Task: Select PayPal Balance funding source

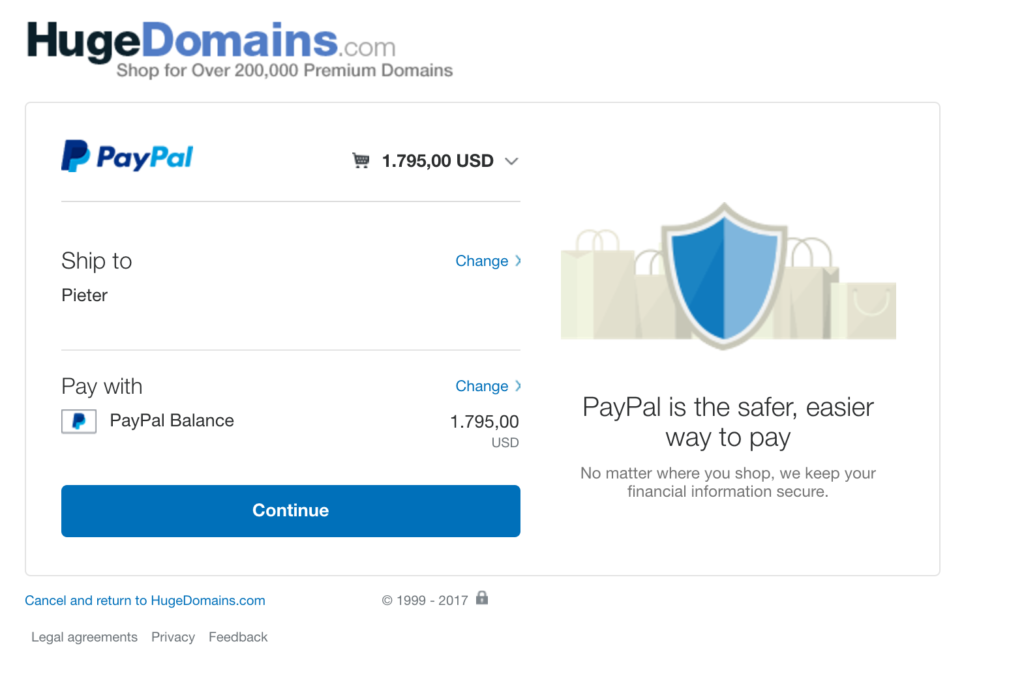Action: point(171,421)
